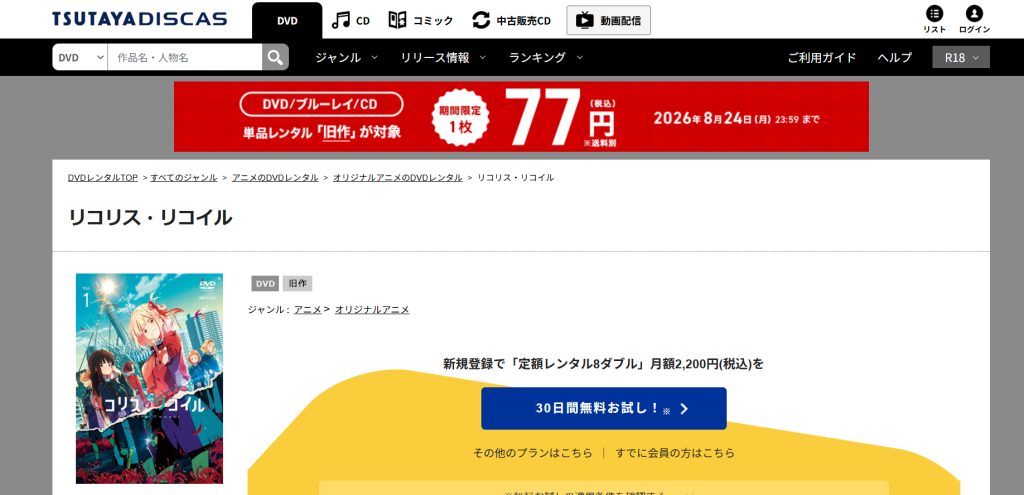
Task: Click the 旧作 badge
Action: click(x=297, y=283)
